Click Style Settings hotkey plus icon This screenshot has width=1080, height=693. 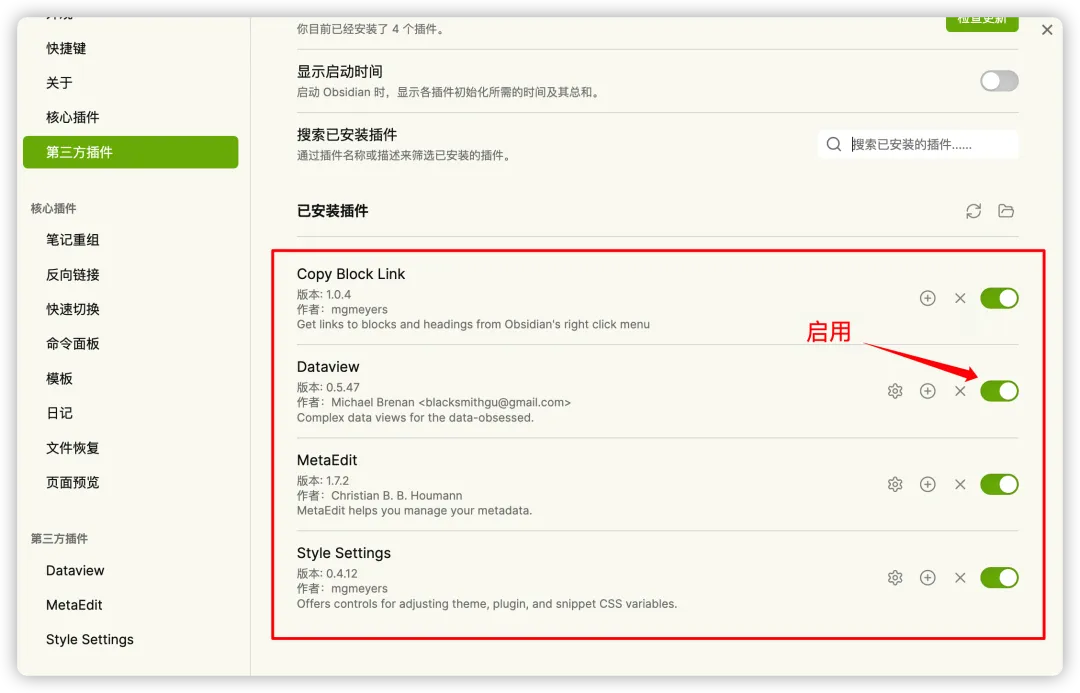928,577
